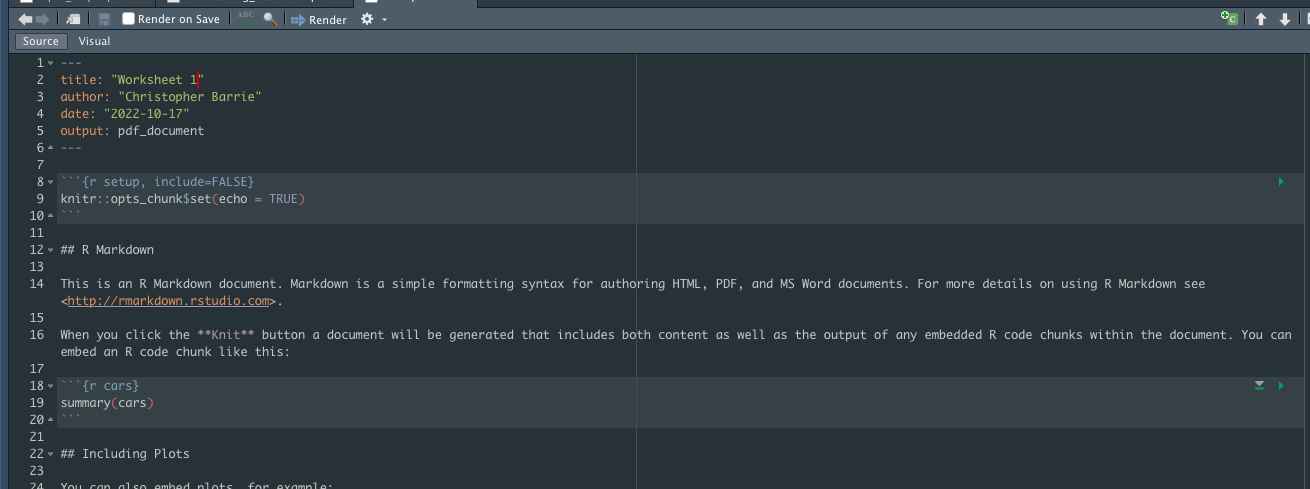
Task: Go to next chunk with down arrow
Action: 1285,19
